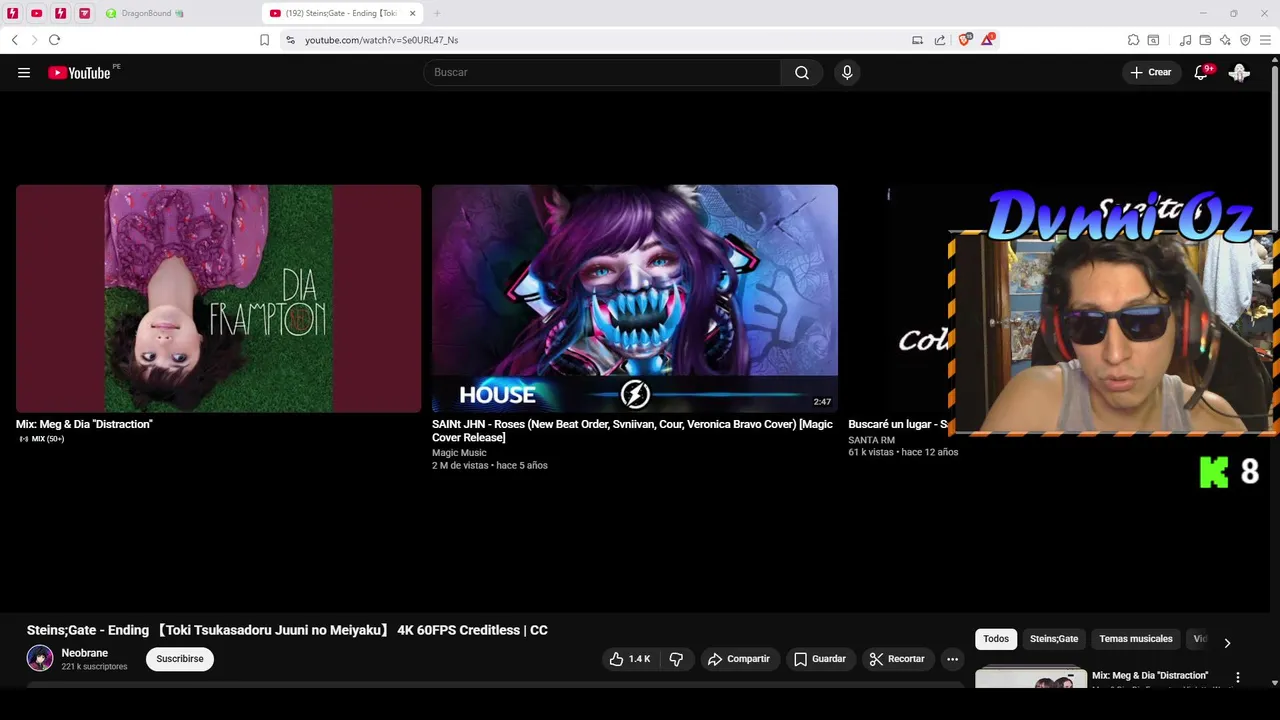Click the Compartir button
This screenshot has width=1280, height=720.
click(x=739, y=659)
